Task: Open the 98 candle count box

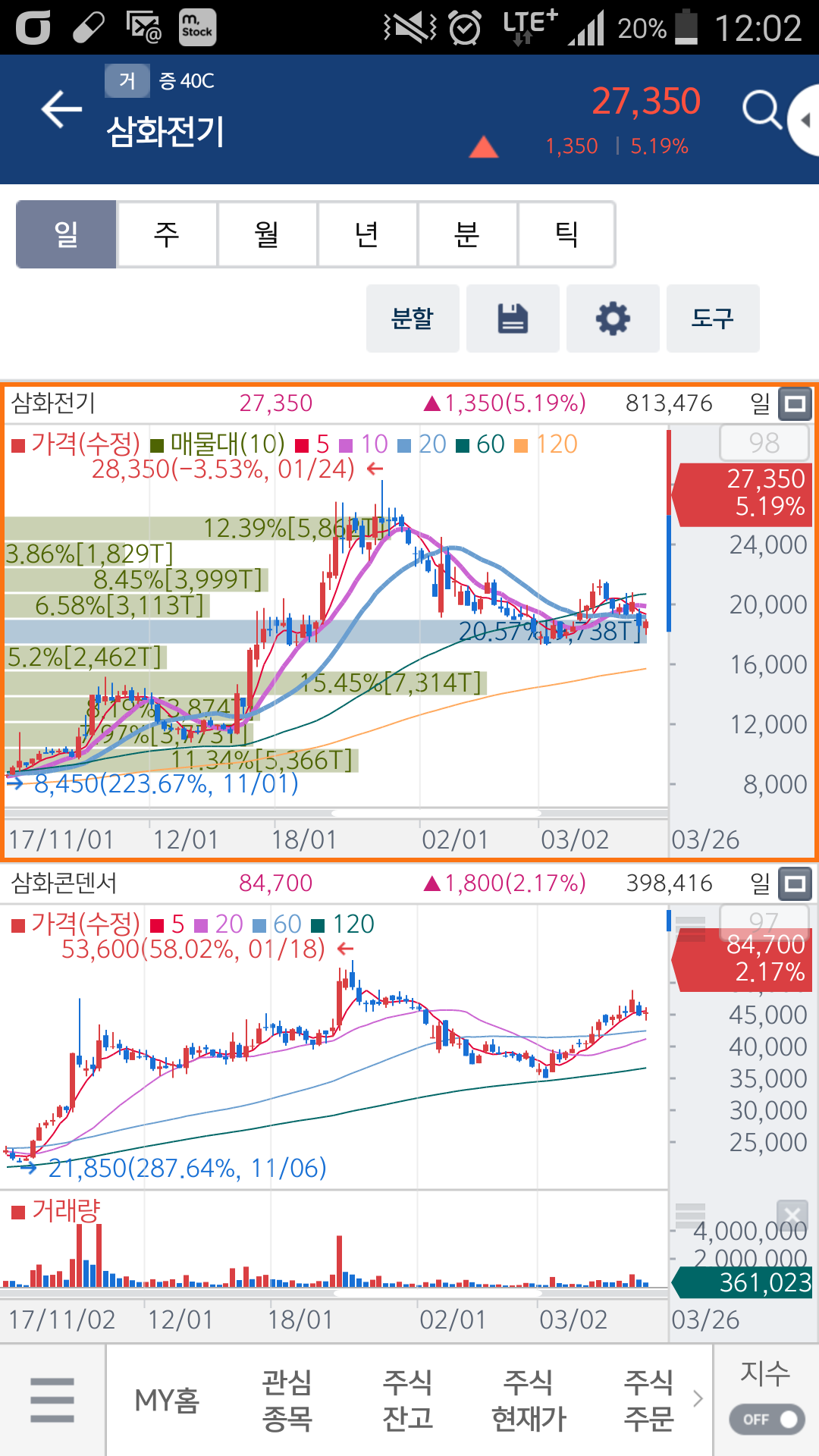Action: [764, 443]
